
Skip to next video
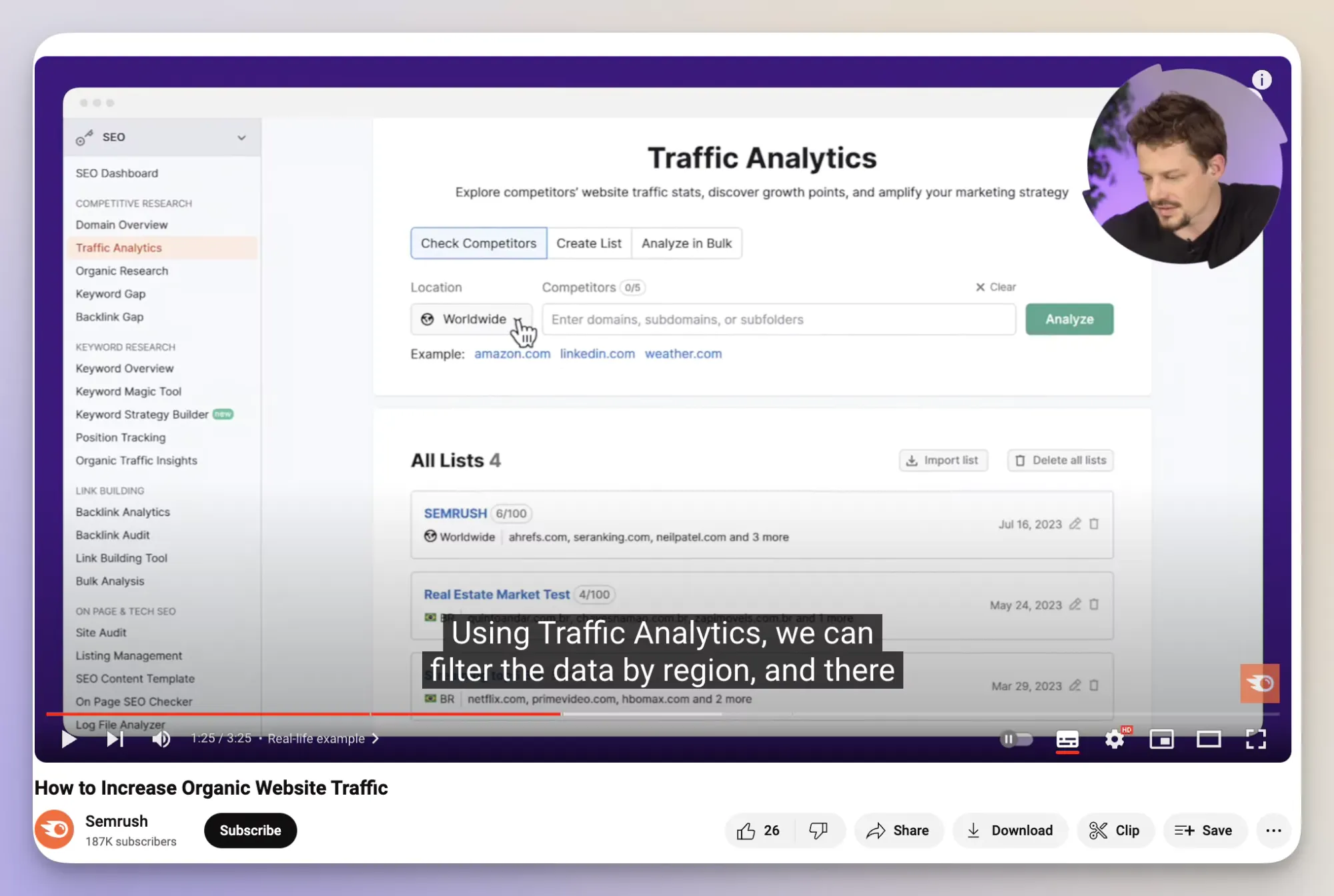(115, 739)
